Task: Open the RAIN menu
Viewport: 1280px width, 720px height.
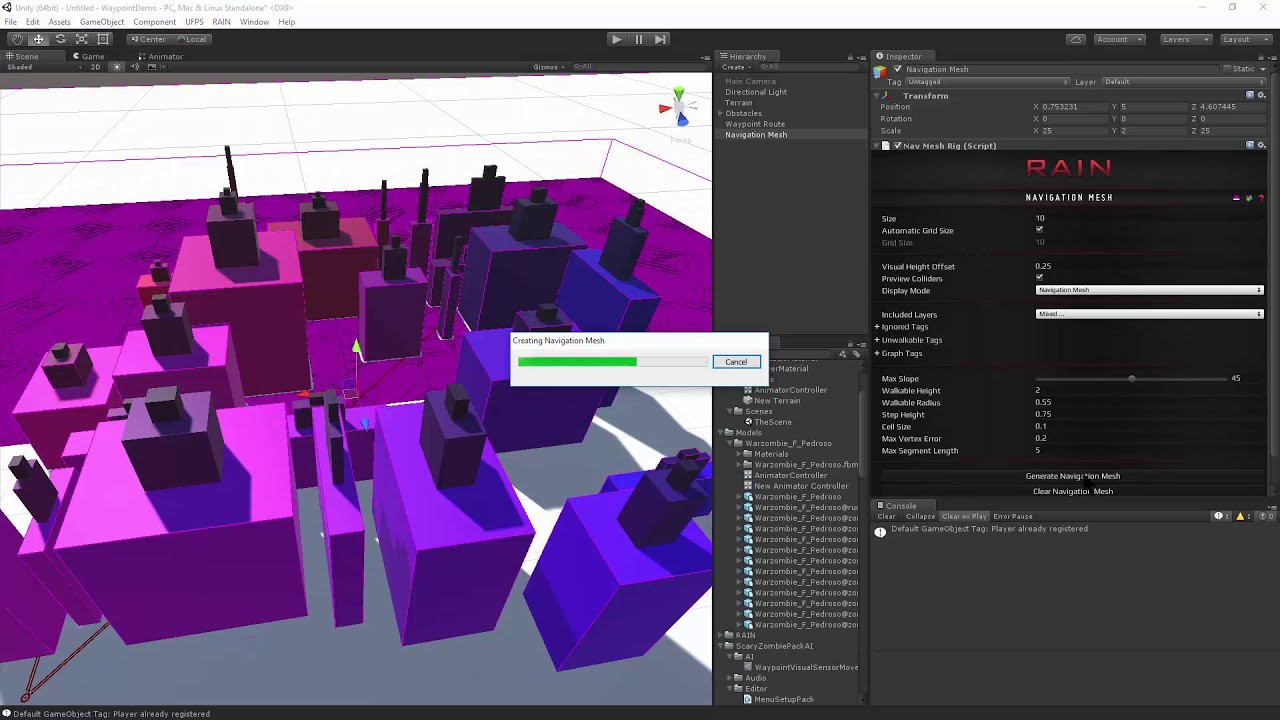Action: [221, 21]
